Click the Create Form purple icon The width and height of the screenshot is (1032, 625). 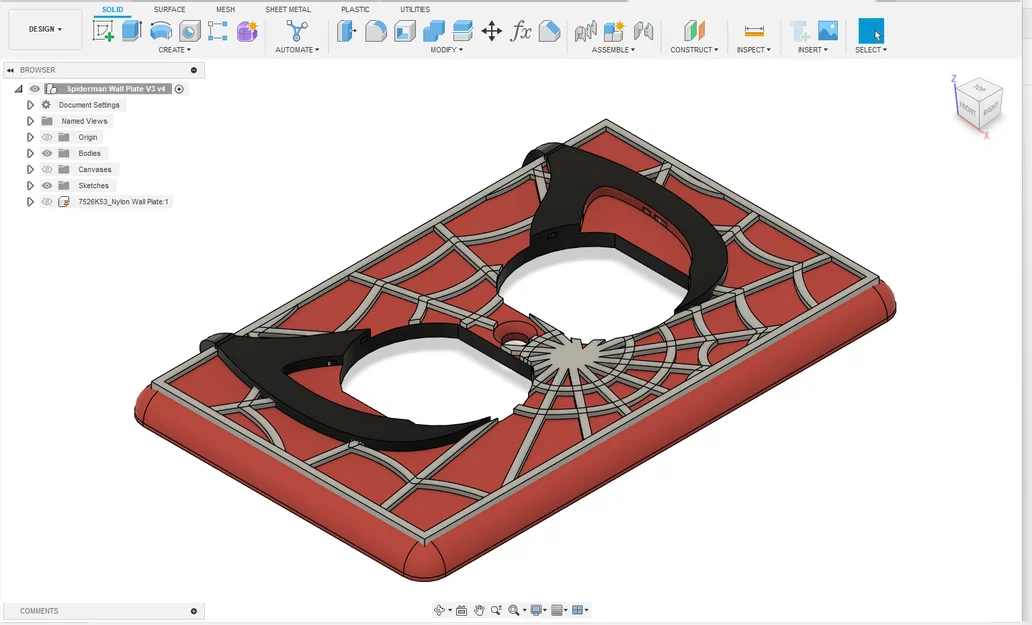tap(247, 30)
